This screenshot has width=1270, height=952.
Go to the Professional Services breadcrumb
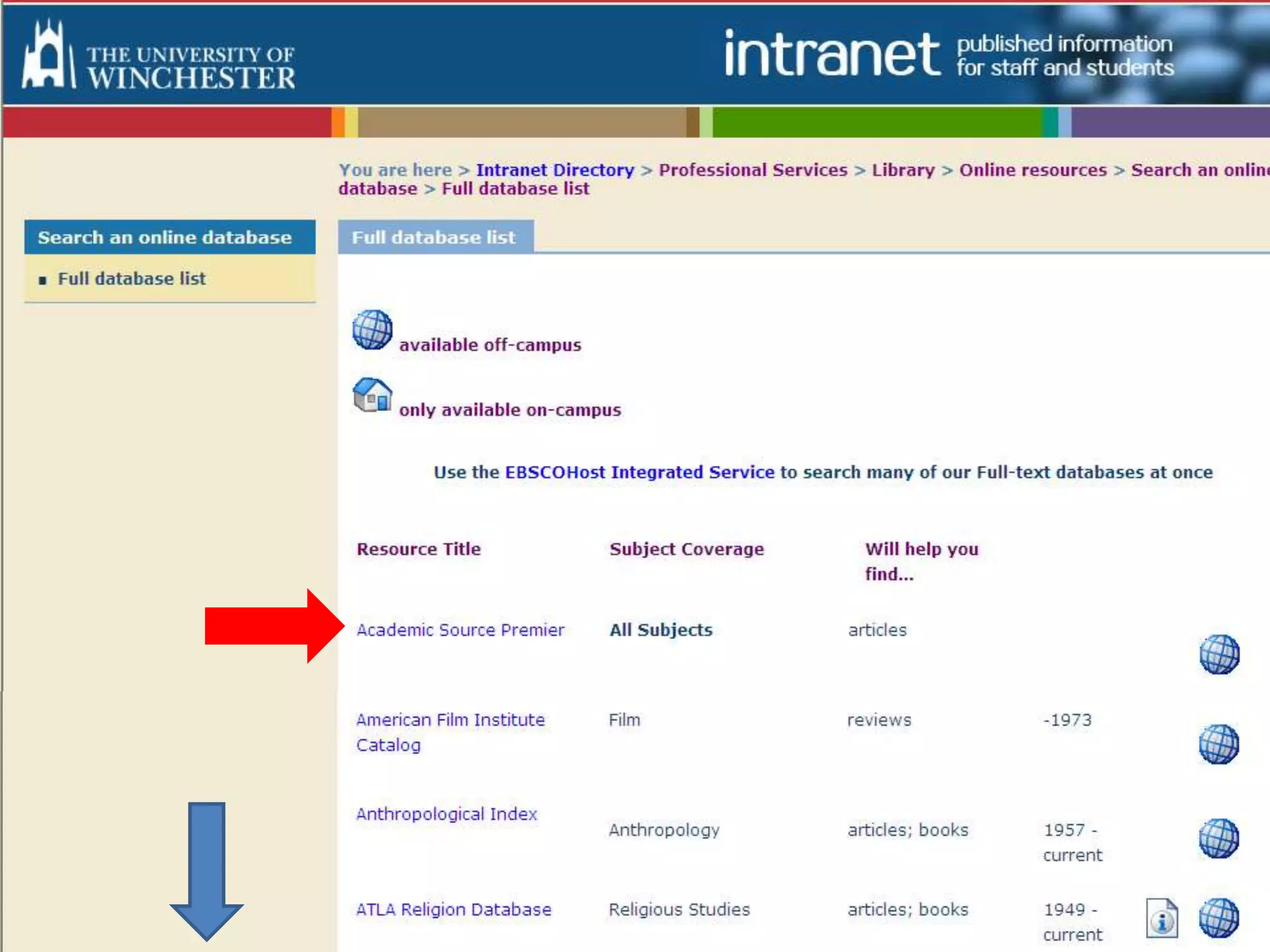pos(753,170)
